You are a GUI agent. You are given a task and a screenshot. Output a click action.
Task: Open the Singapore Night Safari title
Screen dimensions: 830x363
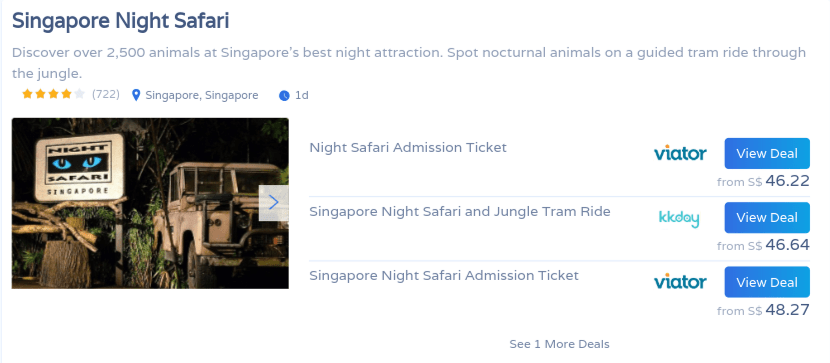121,22
